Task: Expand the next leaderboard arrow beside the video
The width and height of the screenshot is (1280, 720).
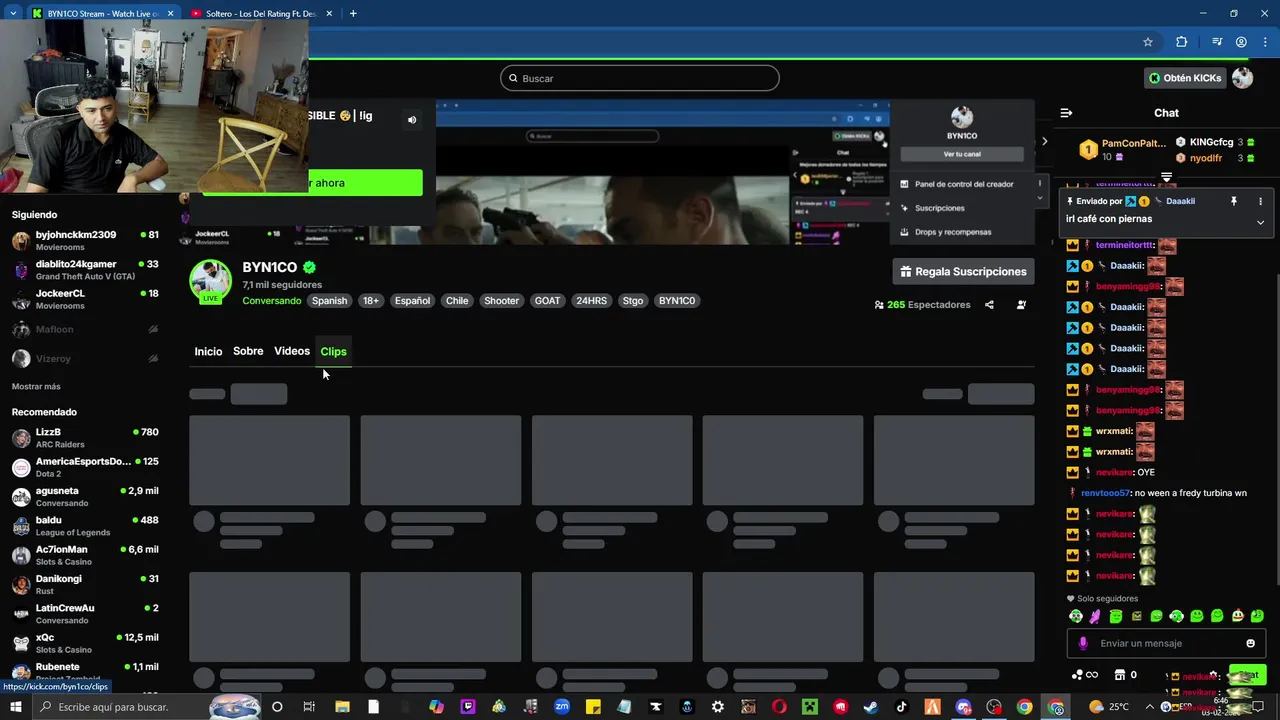Action: [1045, 141]
